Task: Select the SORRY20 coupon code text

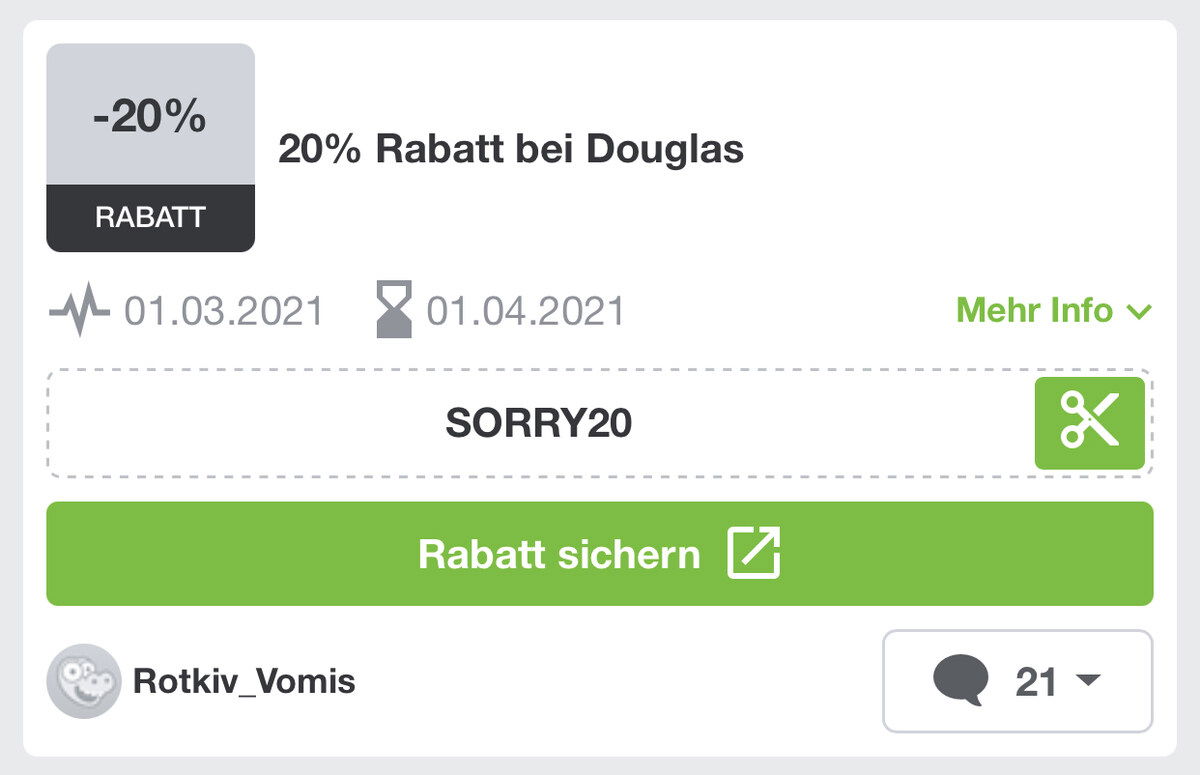Action: coord(539,424)
